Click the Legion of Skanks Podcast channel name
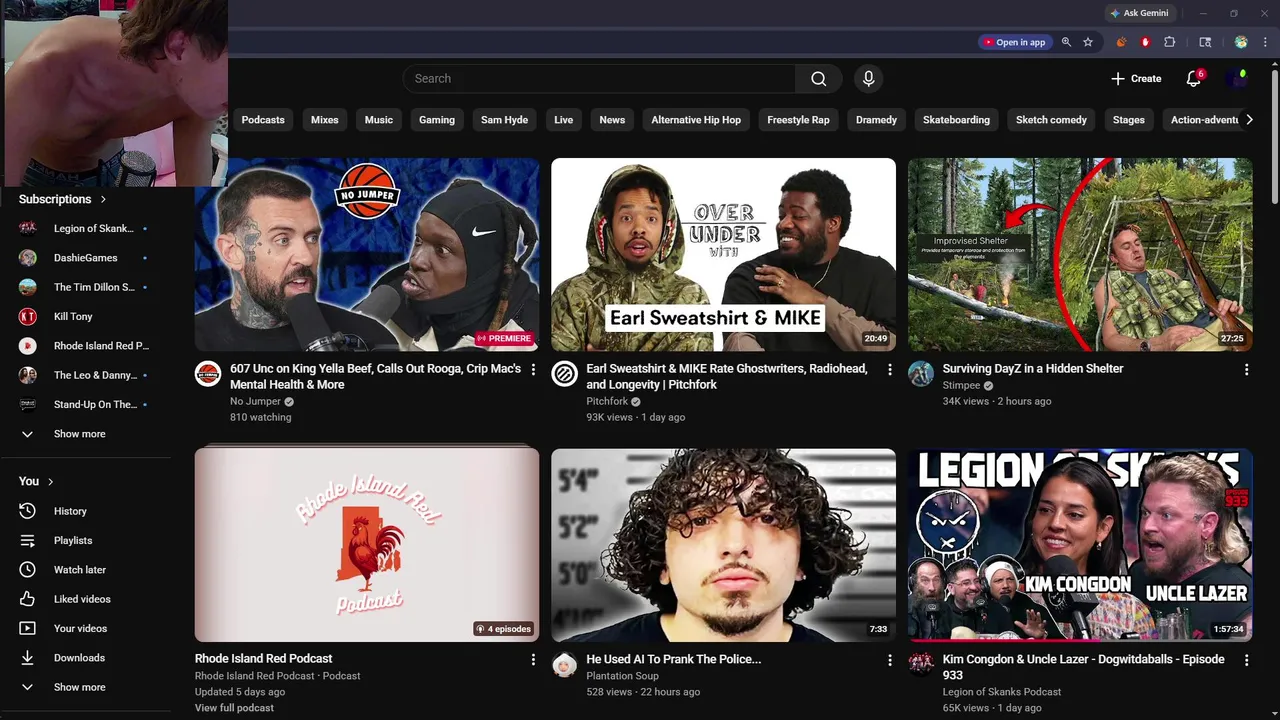 [x=1002, y=692]
